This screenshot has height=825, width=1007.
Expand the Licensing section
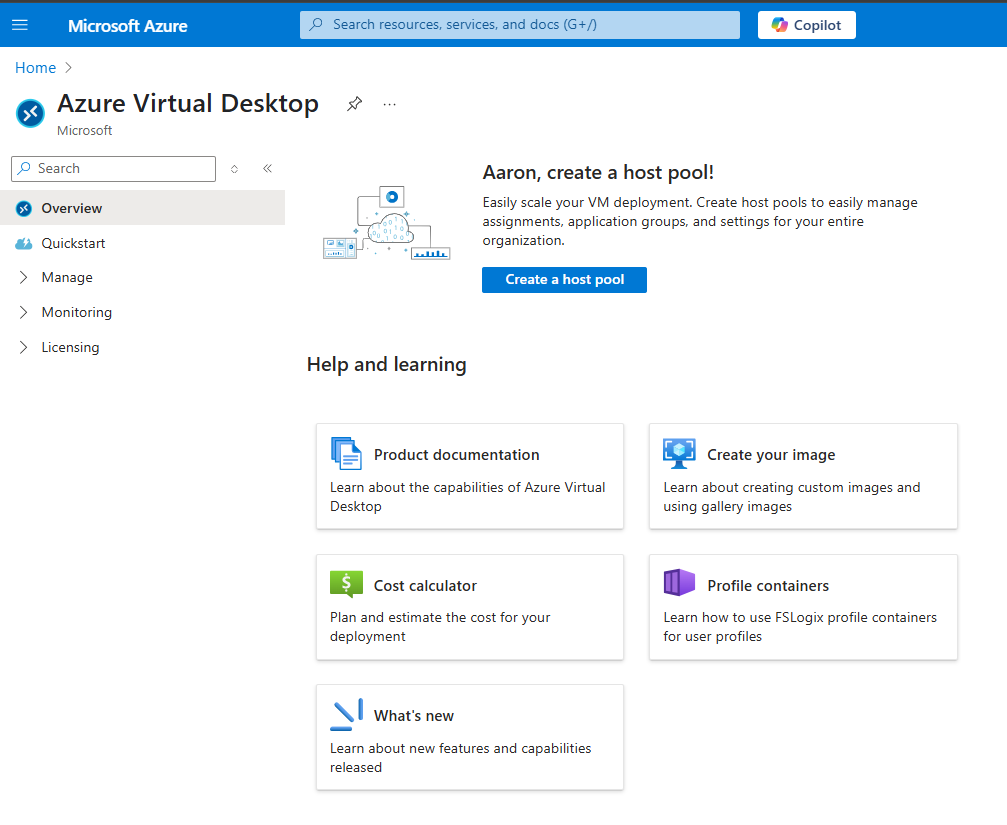coord(24,347)
